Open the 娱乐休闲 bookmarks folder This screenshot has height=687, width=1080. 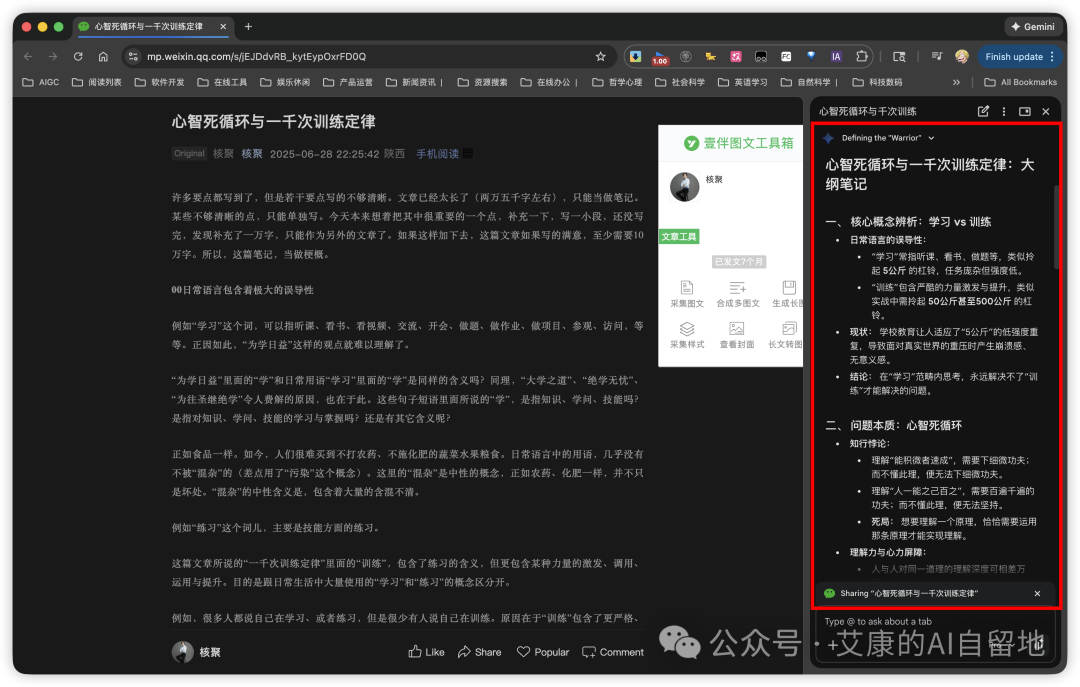284,82
